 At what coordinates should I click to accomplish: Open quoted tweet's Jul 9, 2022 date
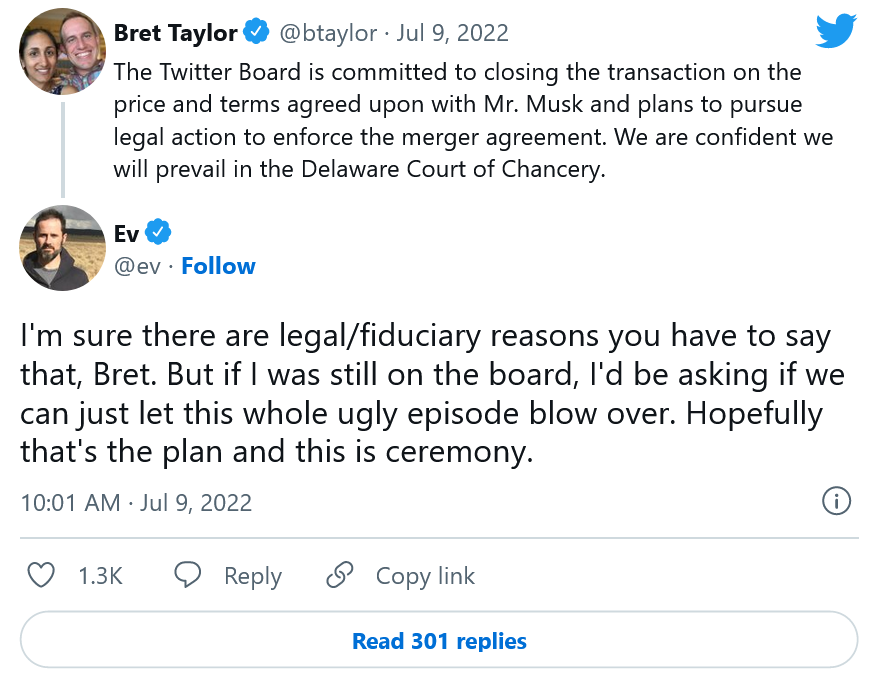click(452, 33)
